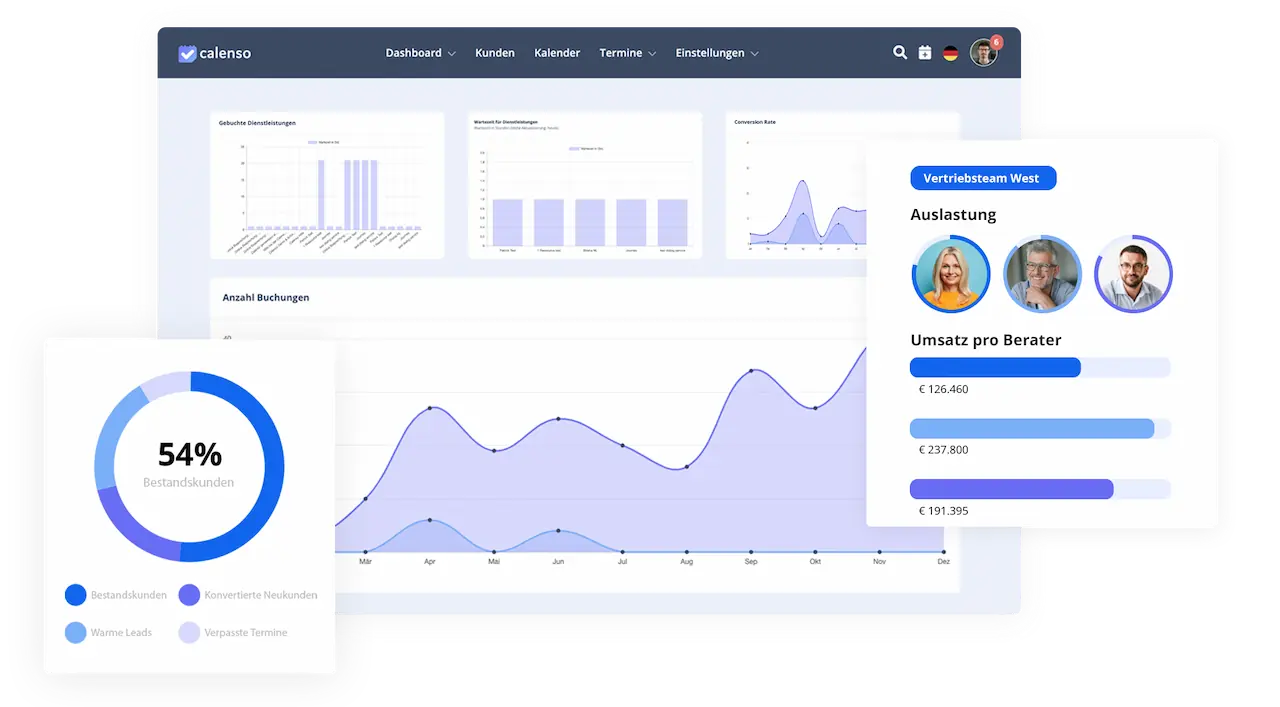Expand the Termine dropdown menu
1280x707 pixels.
(627, 53)
